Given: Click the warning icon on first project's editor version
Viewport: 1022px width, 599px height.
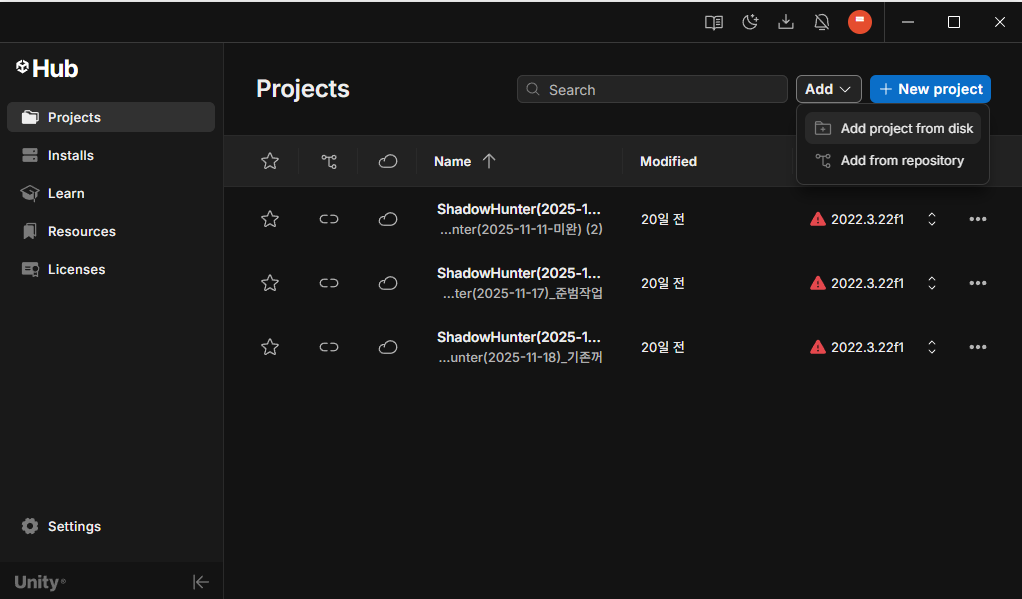Looking at the screenshot, I should click(818, 219).
